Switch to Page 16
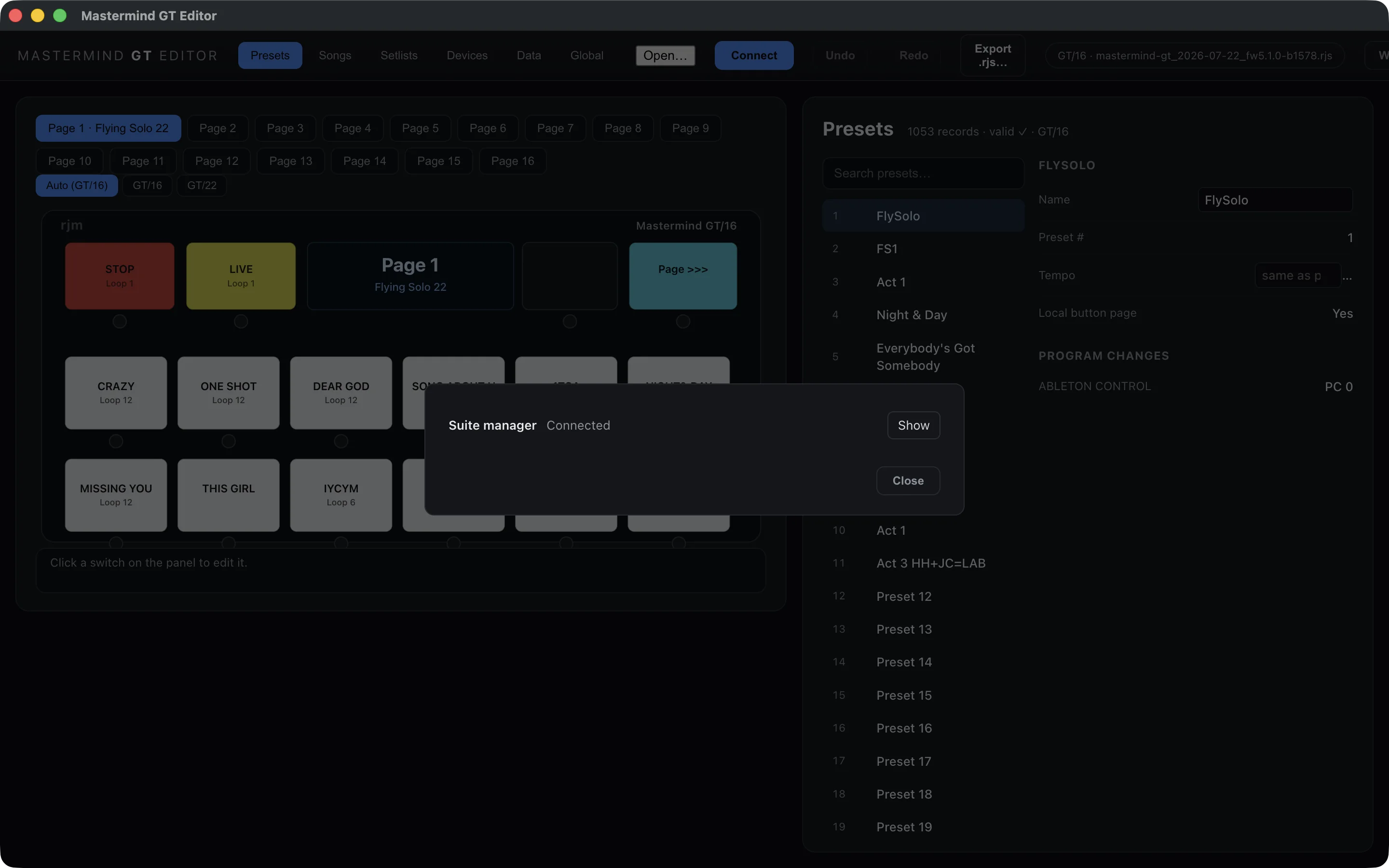The width and height of the screenshot is (1389, 868). [513, 161]
